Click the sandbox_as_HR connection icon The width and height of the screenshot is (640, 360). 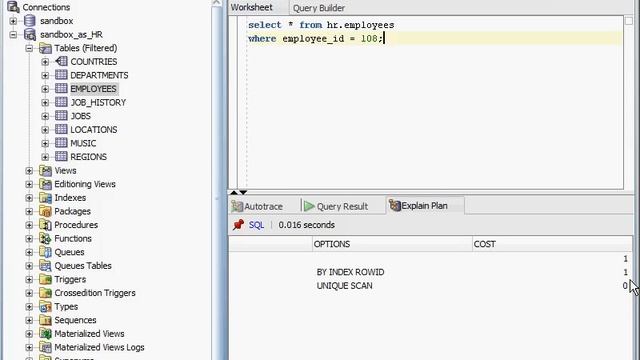30,34
